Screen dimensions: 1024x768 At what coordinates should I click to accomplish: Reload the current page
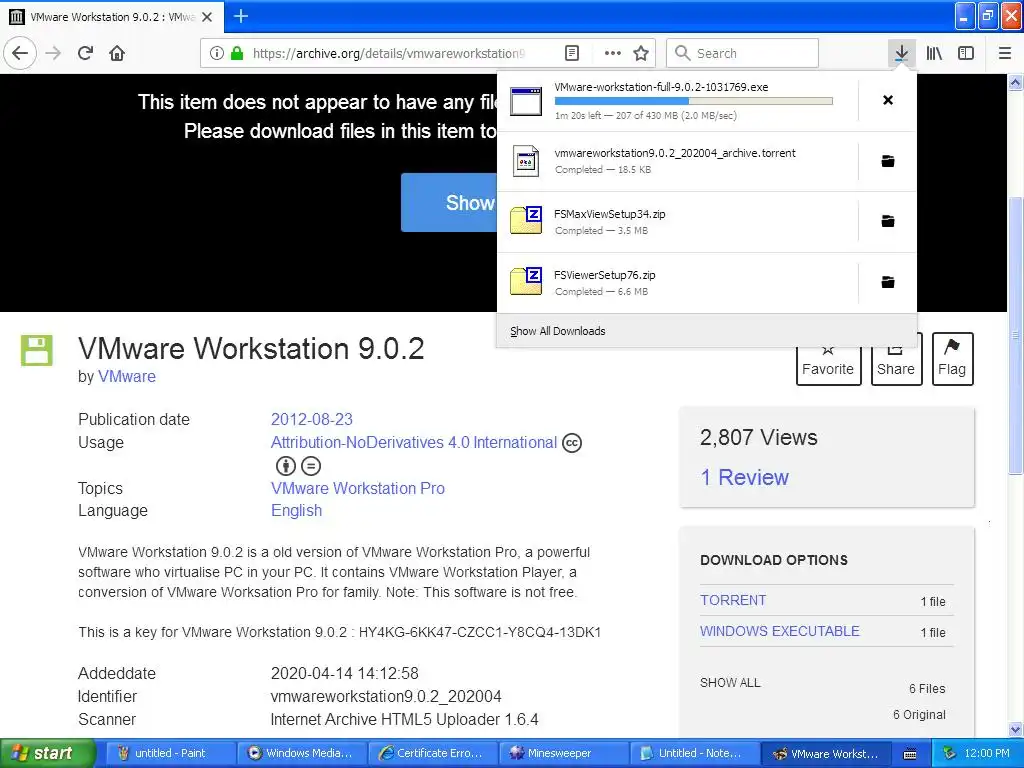pos(85,53)
